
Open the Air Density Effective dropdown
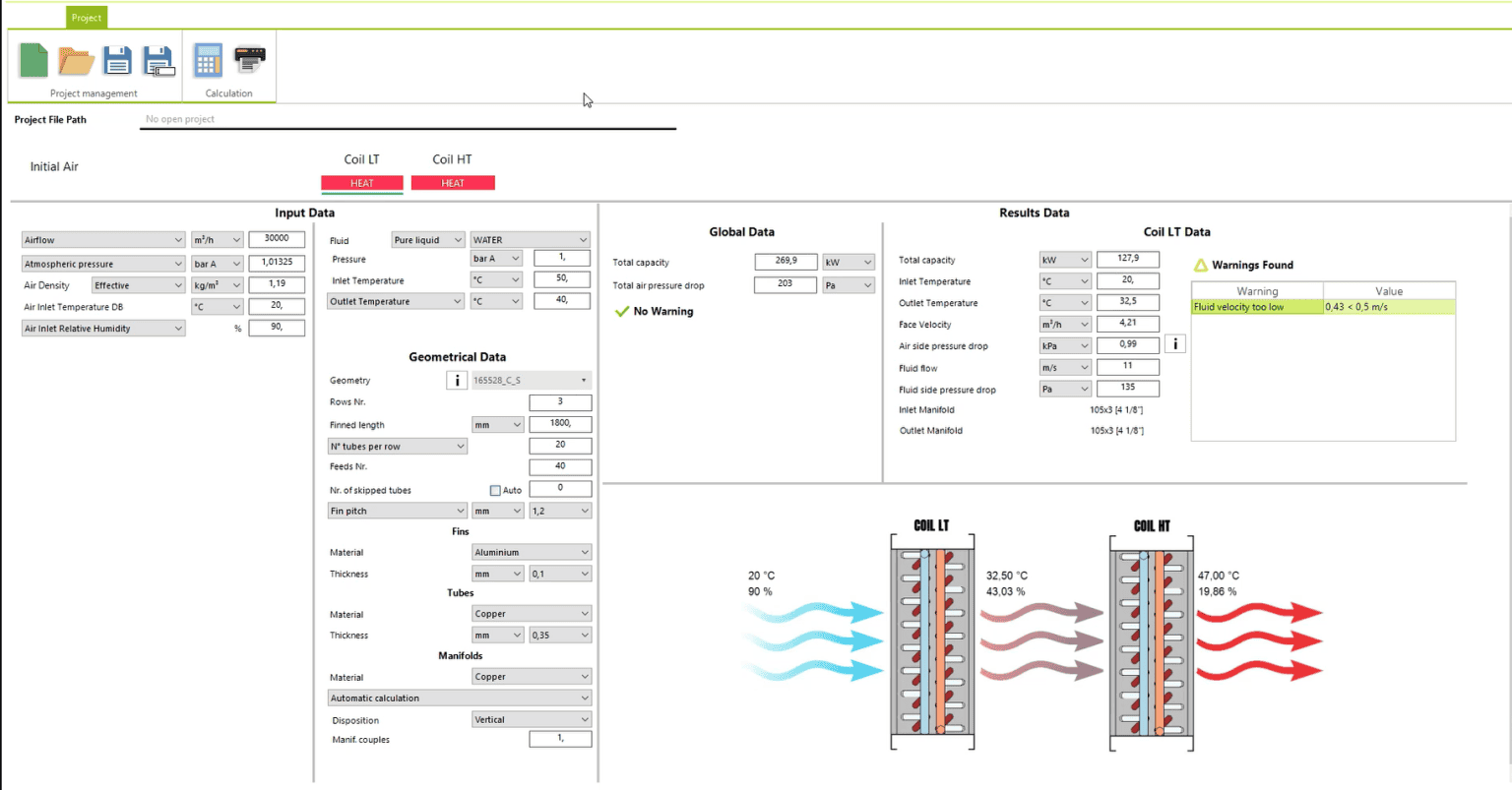[139, 285]
